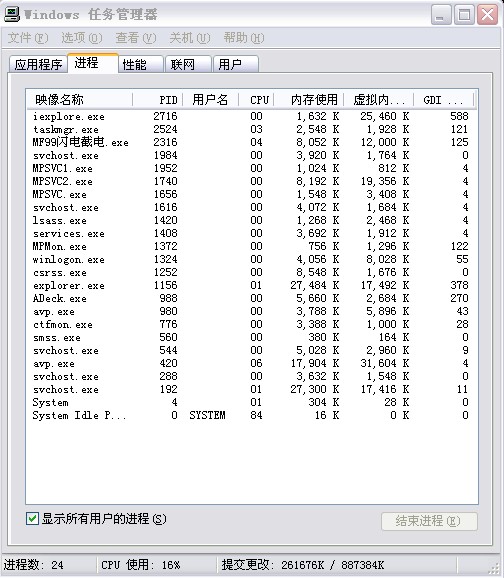Viewport: 504px width, 578px height.
Task: Close the Task Manager window
Action: point(487,15)
